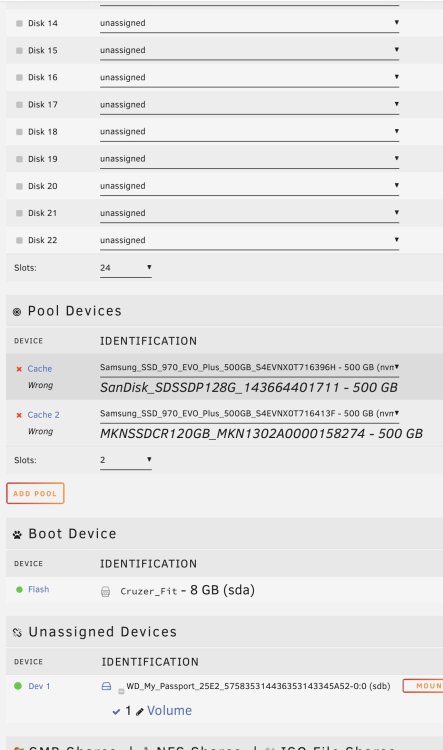Click the grey status indicator for Disk 22
Viewport: 443px width, 750px height.
pyautogui.click(x=19, y=240)
